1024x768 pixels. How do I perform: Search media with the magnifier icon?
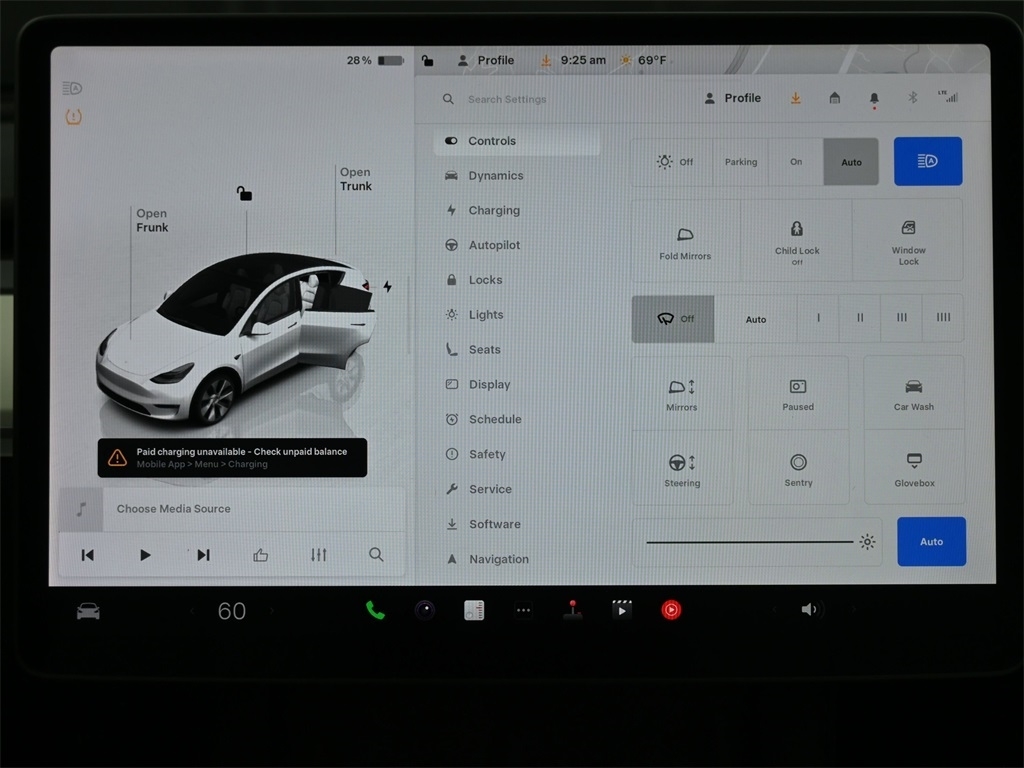click(x=376, y=554)
